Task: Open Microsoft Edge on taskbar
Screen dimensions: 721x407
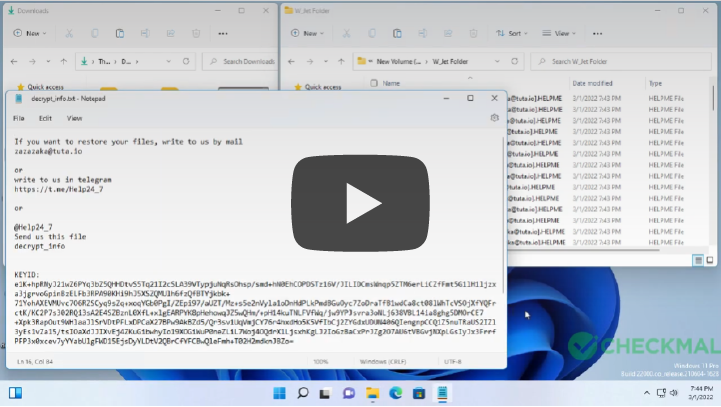Action: click(395, 393)
